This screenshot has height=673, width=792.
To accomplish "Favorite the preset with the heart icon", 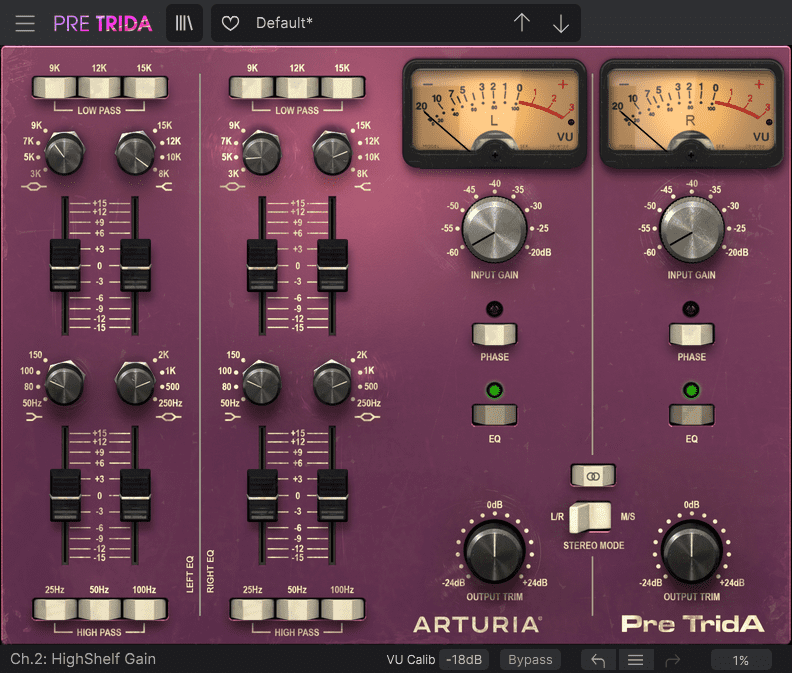I will [230, 23].
